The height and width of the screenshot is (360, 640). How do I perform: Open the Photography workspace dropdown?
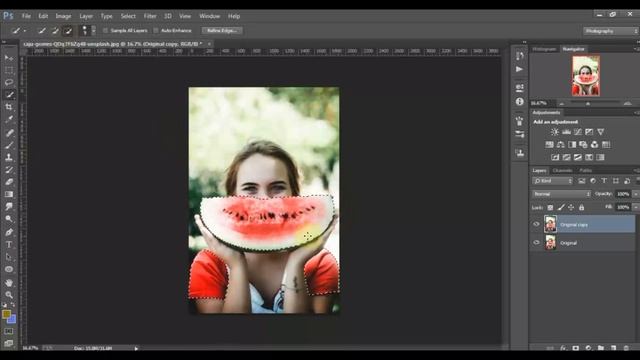click(611, 31)
